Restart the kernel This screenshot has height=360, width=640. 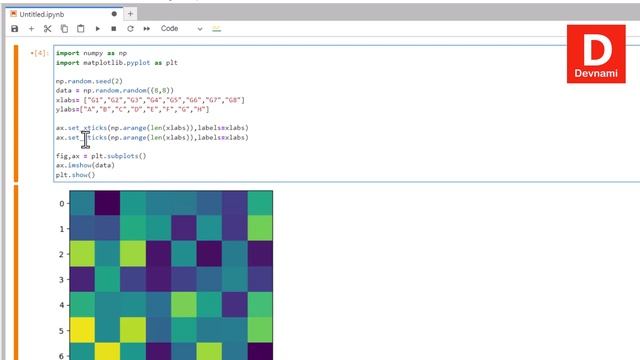point(130,29)
